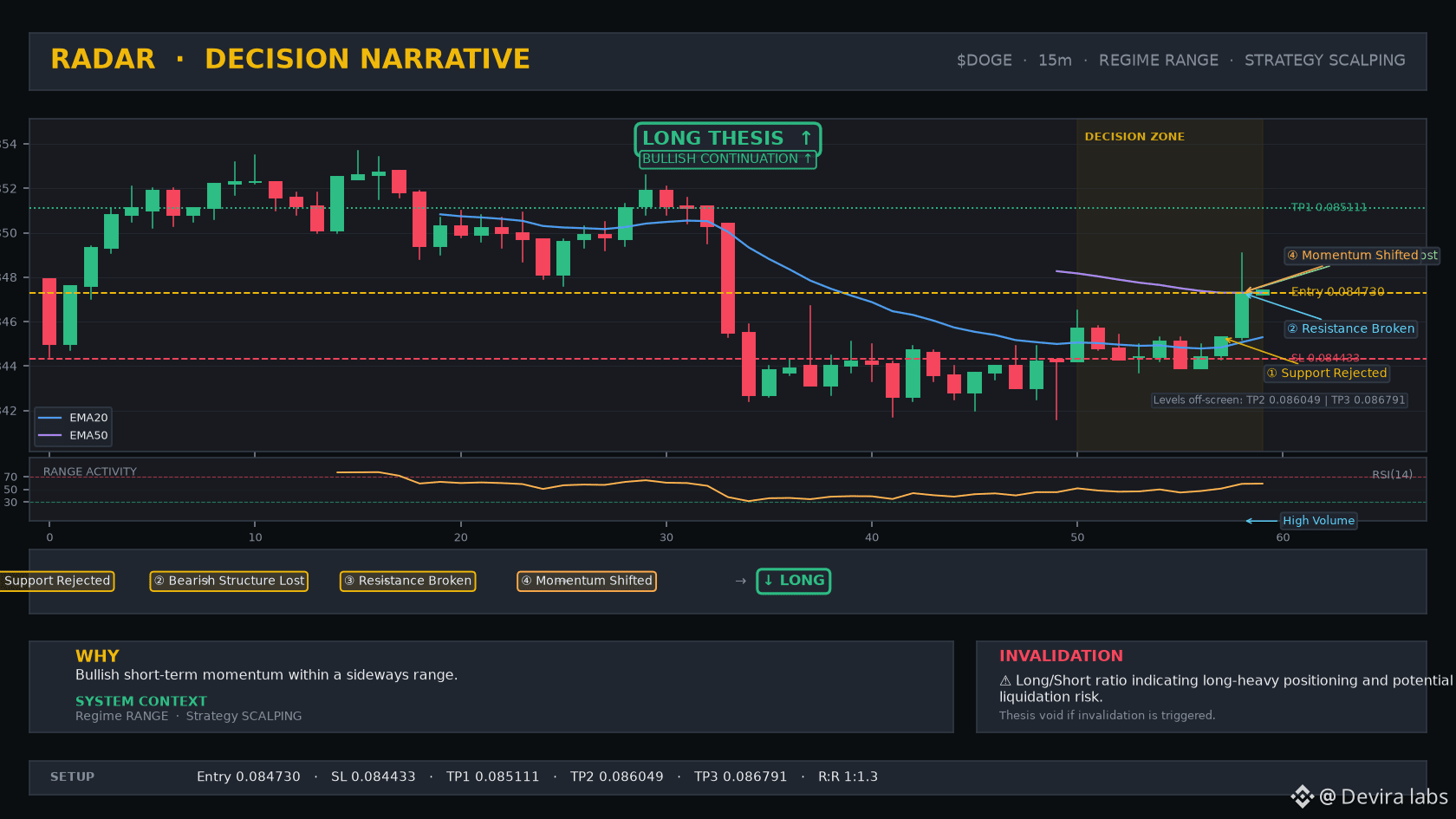Viewport: 1456px width, 819px height.
Task: Click the EMA20 legend entry
Action: pos(74,418)
